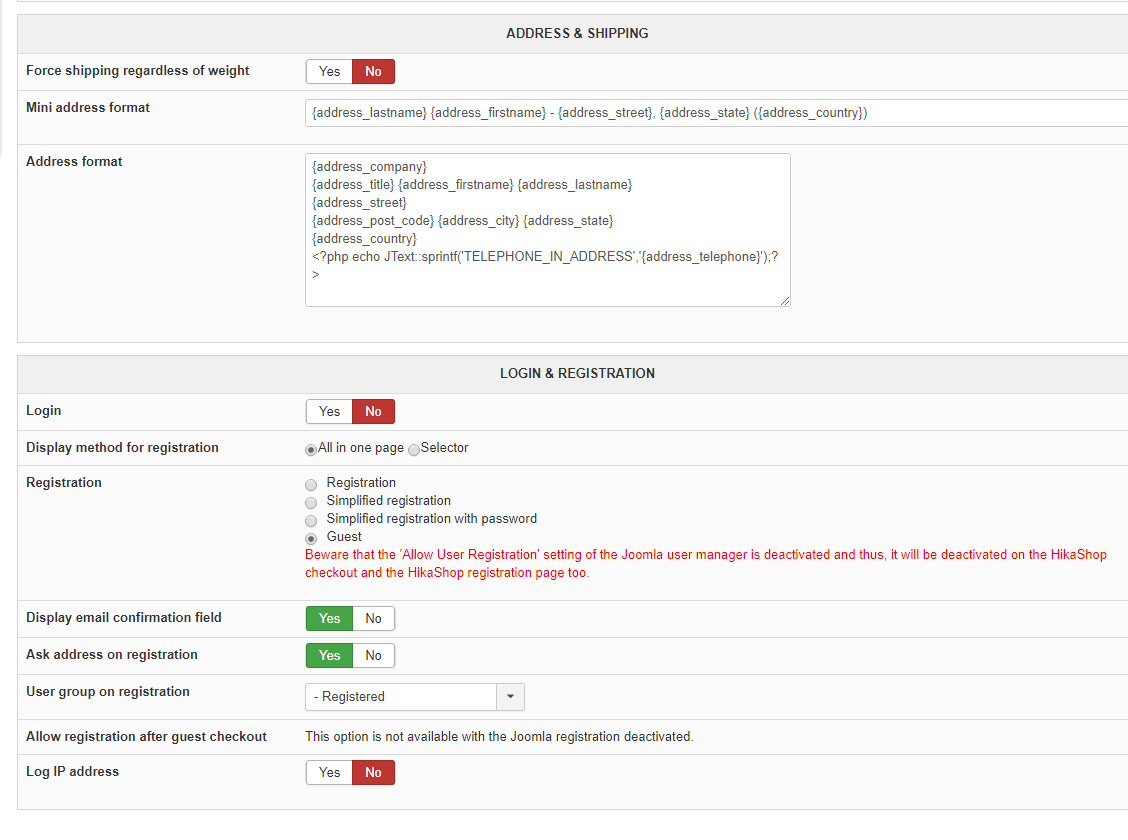1128x840 pixels.
Task: Turn off Ask address on registration
Action: pyautogui.click(x=373, y=655)
